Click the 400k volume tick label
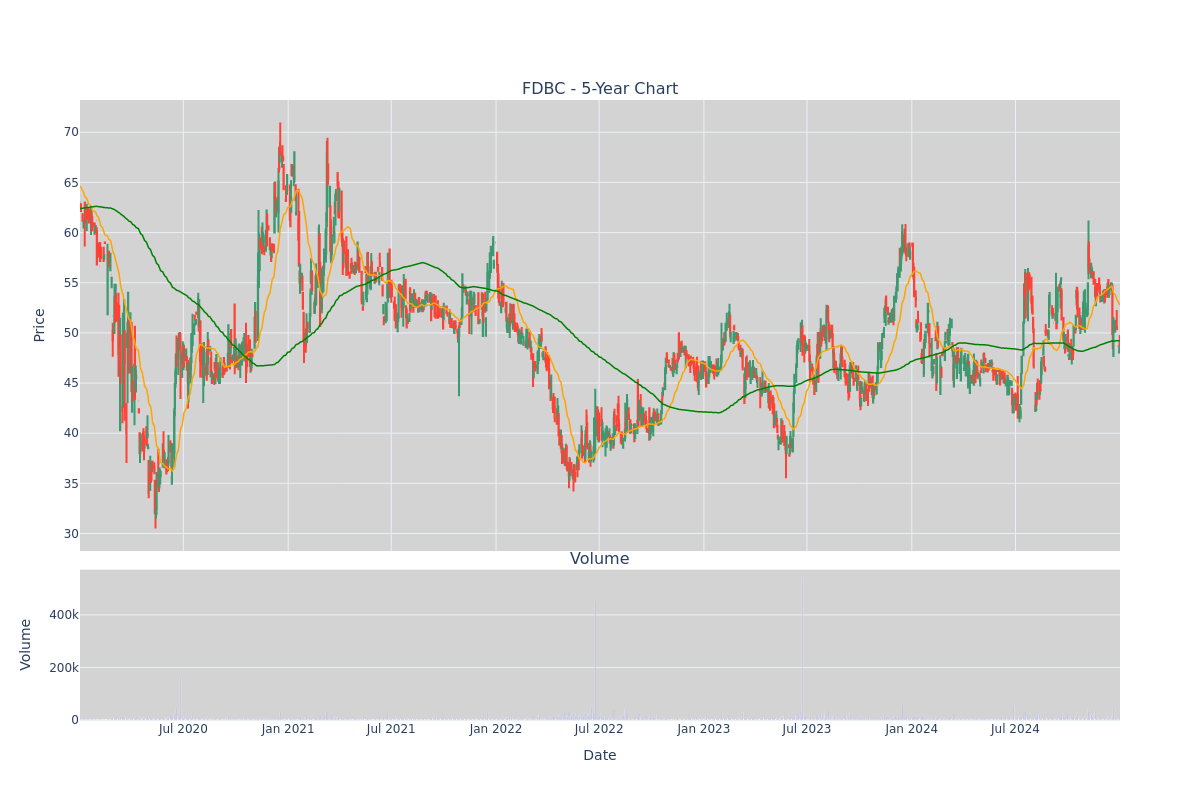This screenshot has height=800, width=1200. click(x=64, y=615)
